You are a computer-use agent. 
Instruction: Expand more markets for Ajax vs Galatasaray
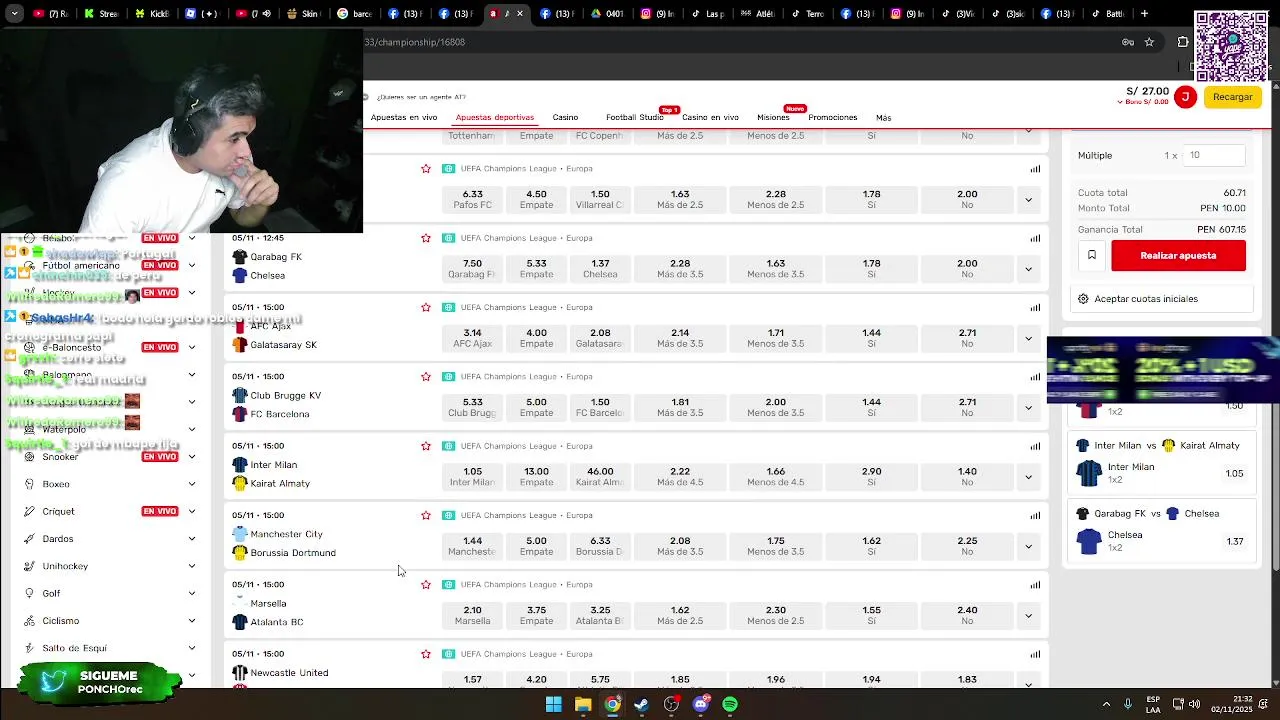(x=1028, y=338)
